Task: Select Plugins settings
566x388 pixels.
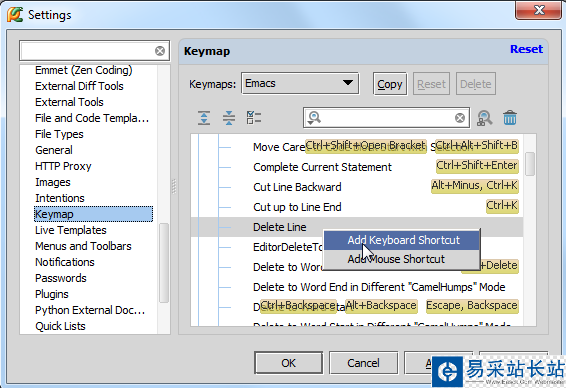Action: point(52,294)
